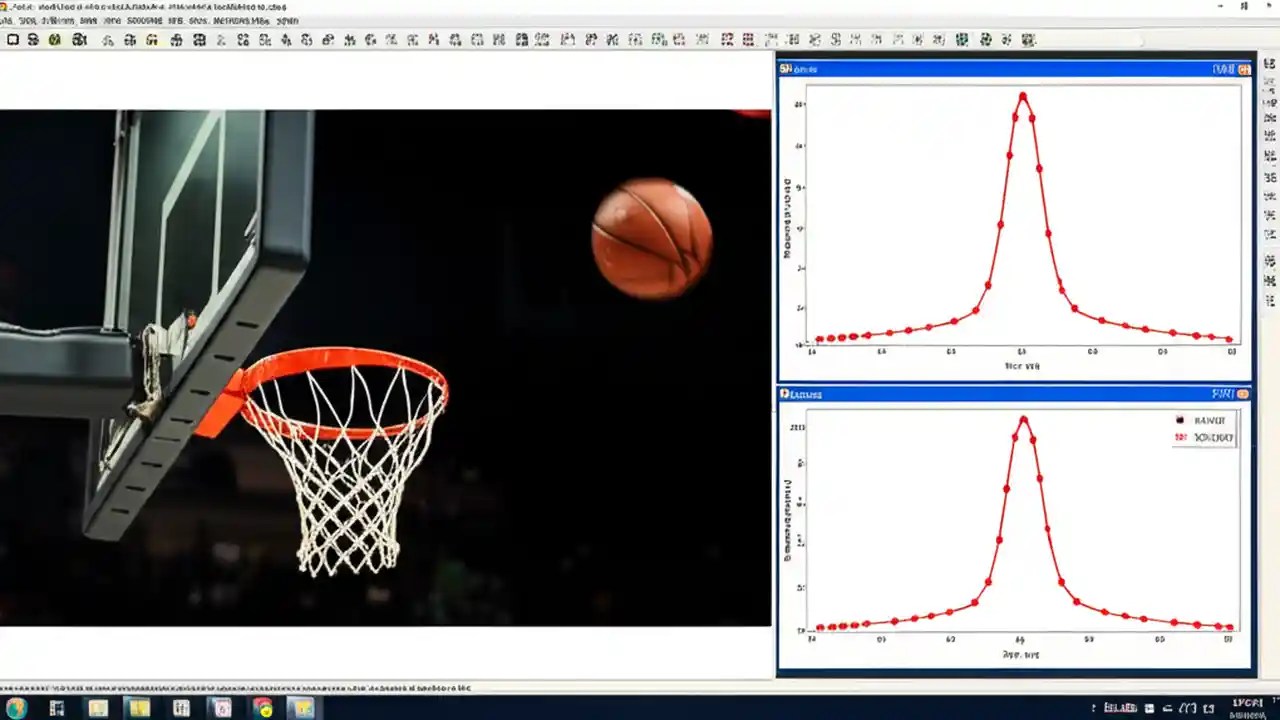Open the first menu in the menu bar
The width and height of the screenshot is (1280, 720).
8,19
